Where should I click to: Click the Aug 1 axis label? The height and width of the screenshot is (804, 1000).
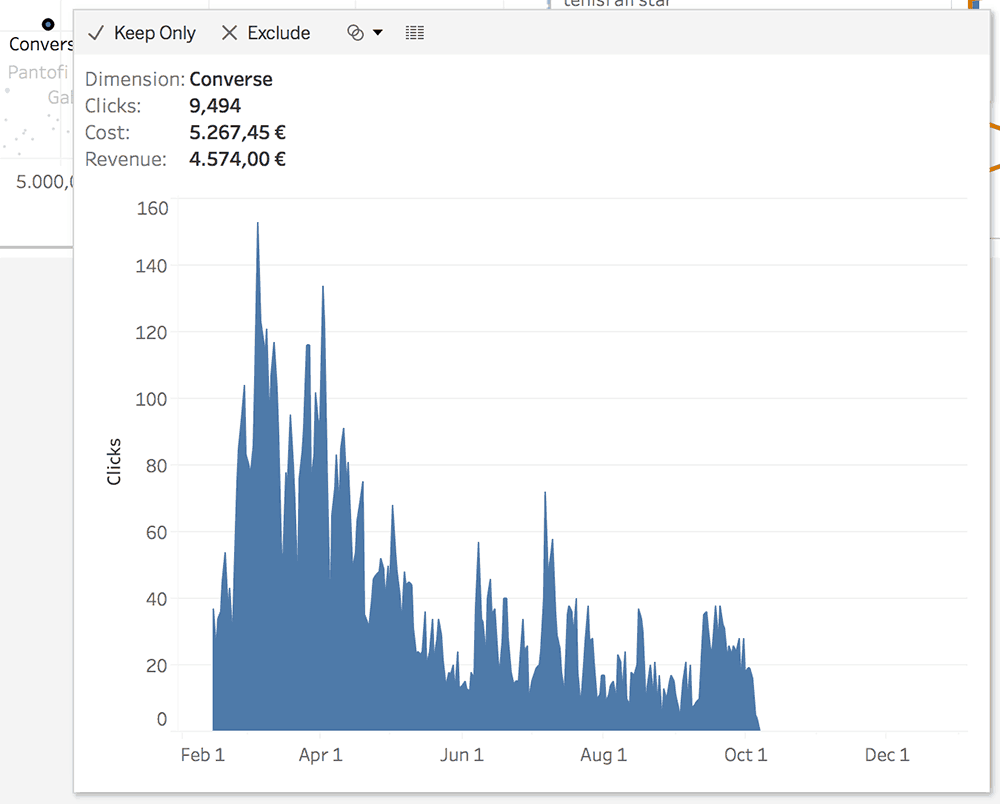pyautogui.click(x=603, y=755)
